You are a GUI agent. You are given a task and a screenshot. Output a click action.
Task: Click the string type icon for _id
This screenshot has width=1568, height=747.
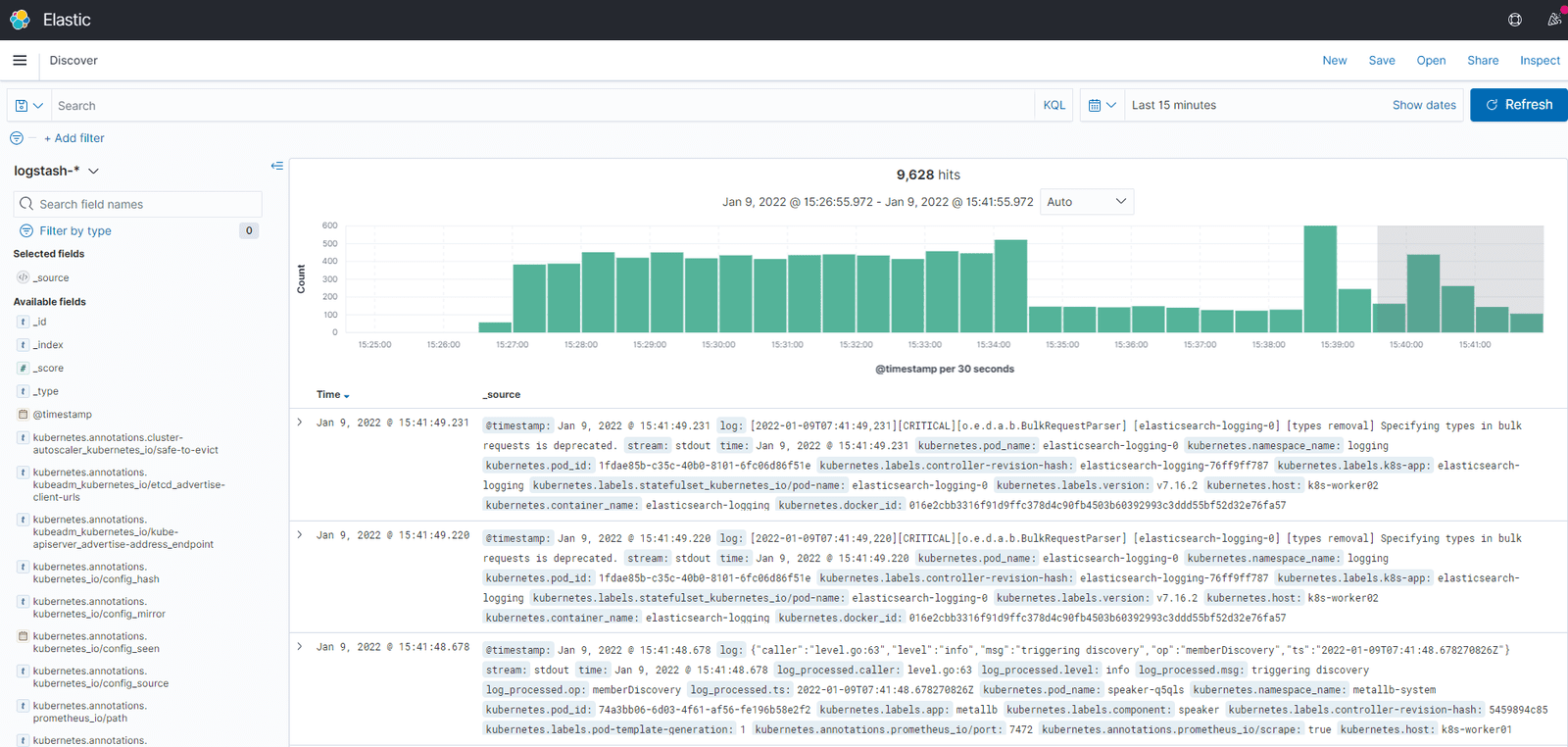23,322
